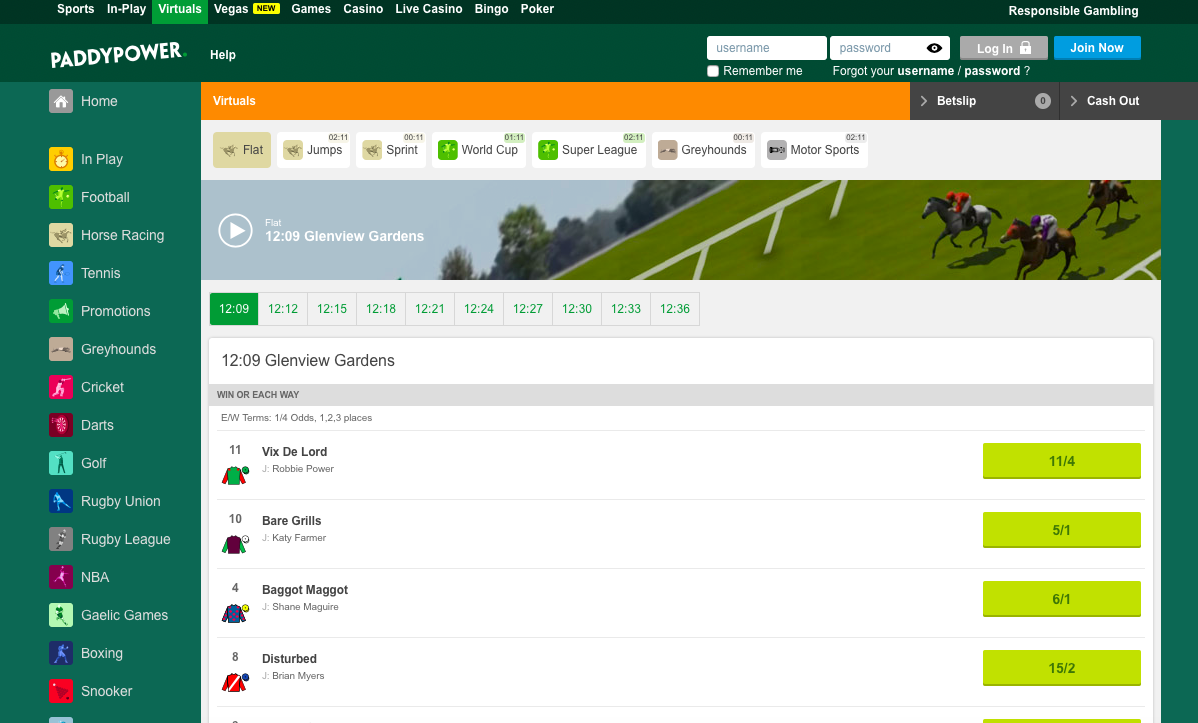This screenshot has width=1198, height=723.
Task: Click Disturbed jockey silks icon
Action: (x=235, y=682)
